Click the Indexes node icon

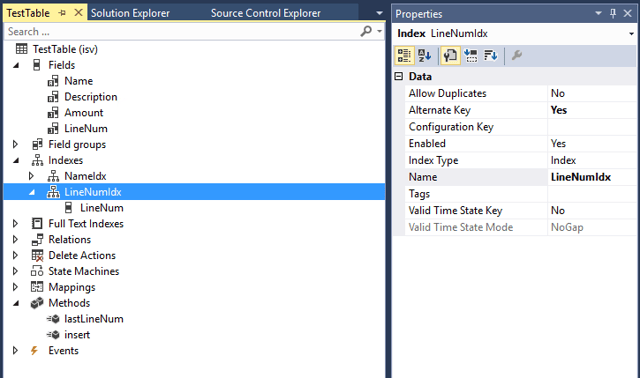coord(37,160)
